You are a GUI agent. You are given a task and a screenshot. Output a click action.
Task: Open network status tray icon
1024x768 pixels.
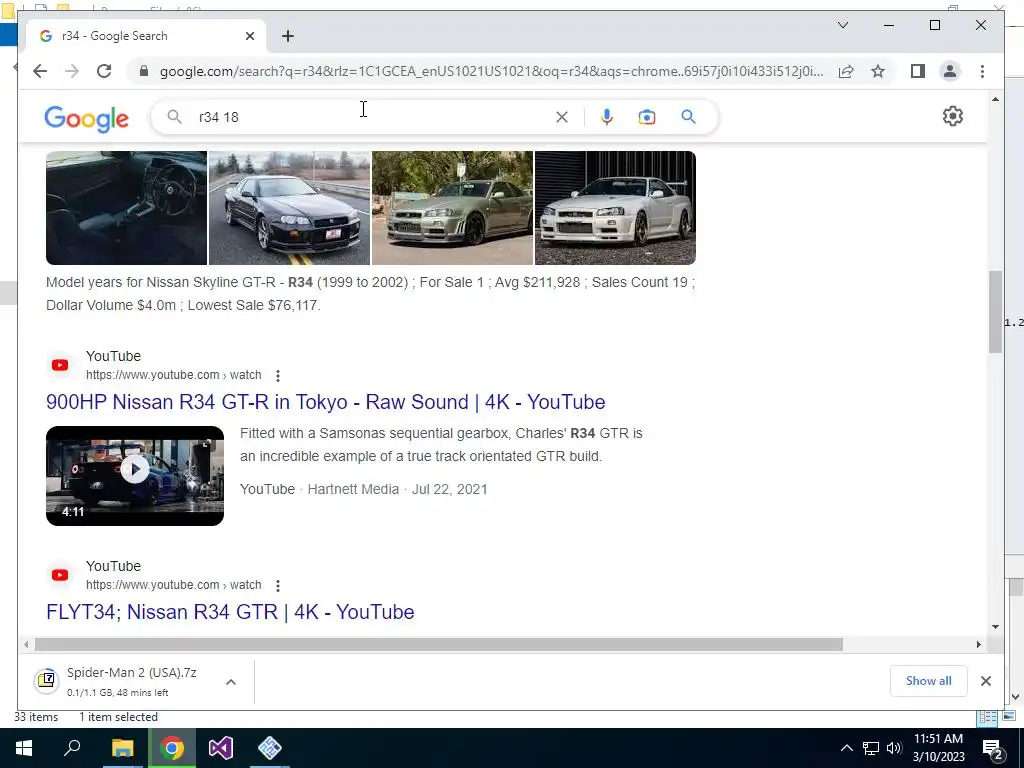point(871,748)
